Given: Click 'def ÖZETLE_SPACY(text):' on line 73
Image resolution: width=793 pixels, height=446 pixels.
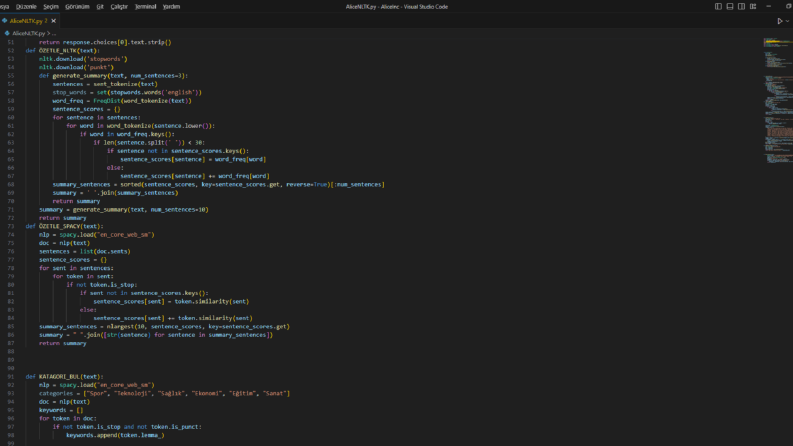Looking at the screenshot, I should 64,226.
